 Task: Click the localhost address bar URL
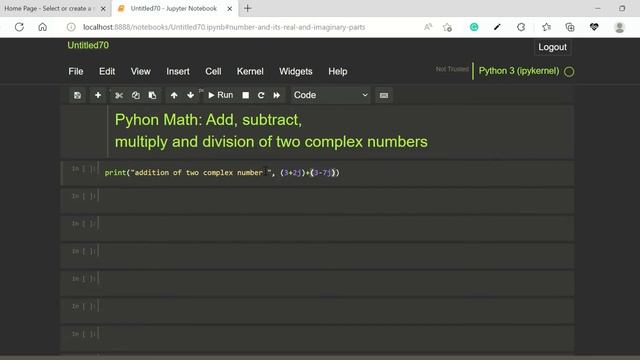tap(224, 27)
